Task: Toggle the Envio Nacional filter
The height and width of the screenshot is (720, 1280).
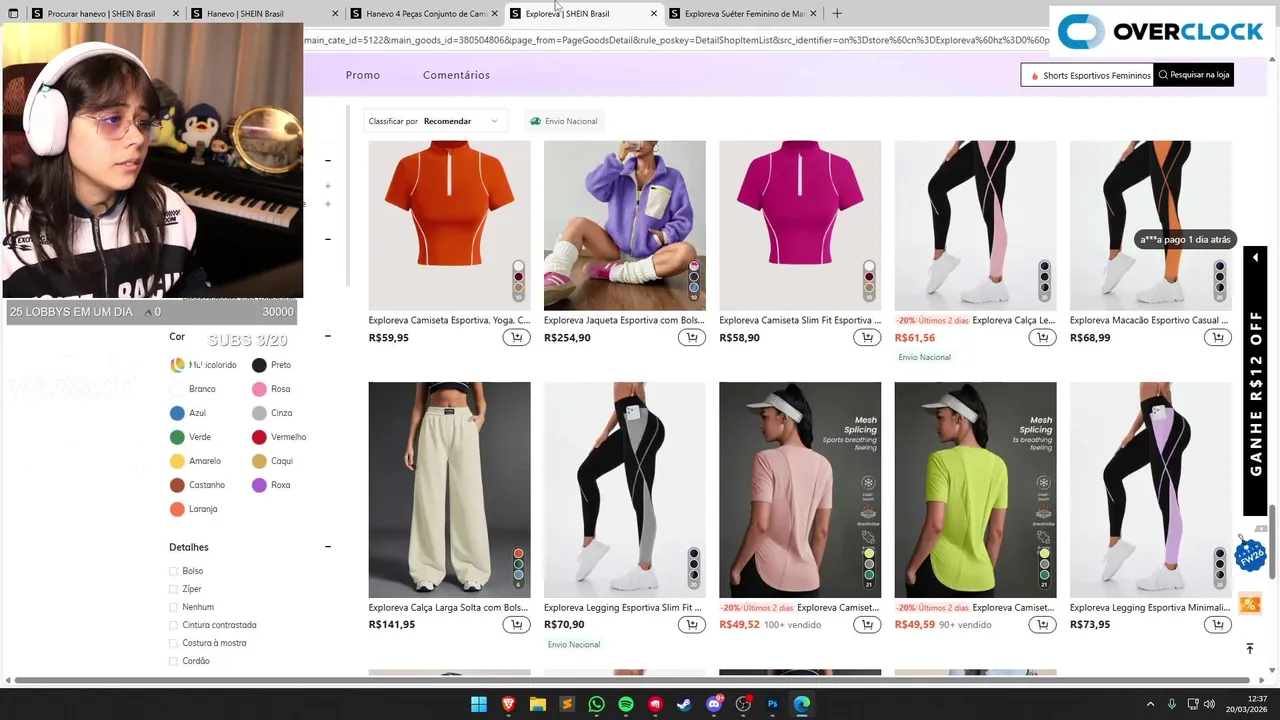Action: [563, 121]
